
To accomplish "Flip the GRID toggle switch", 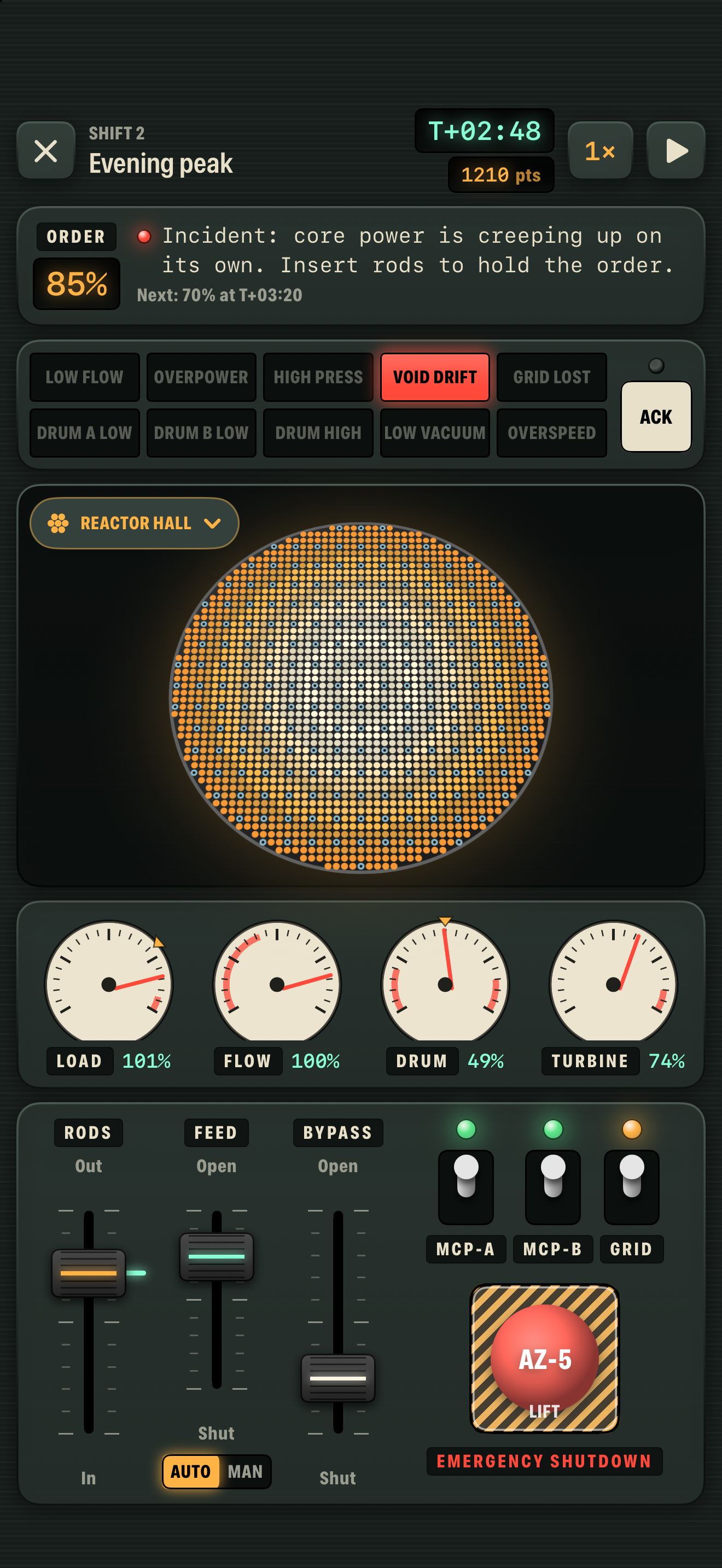I will [631, 1186].
